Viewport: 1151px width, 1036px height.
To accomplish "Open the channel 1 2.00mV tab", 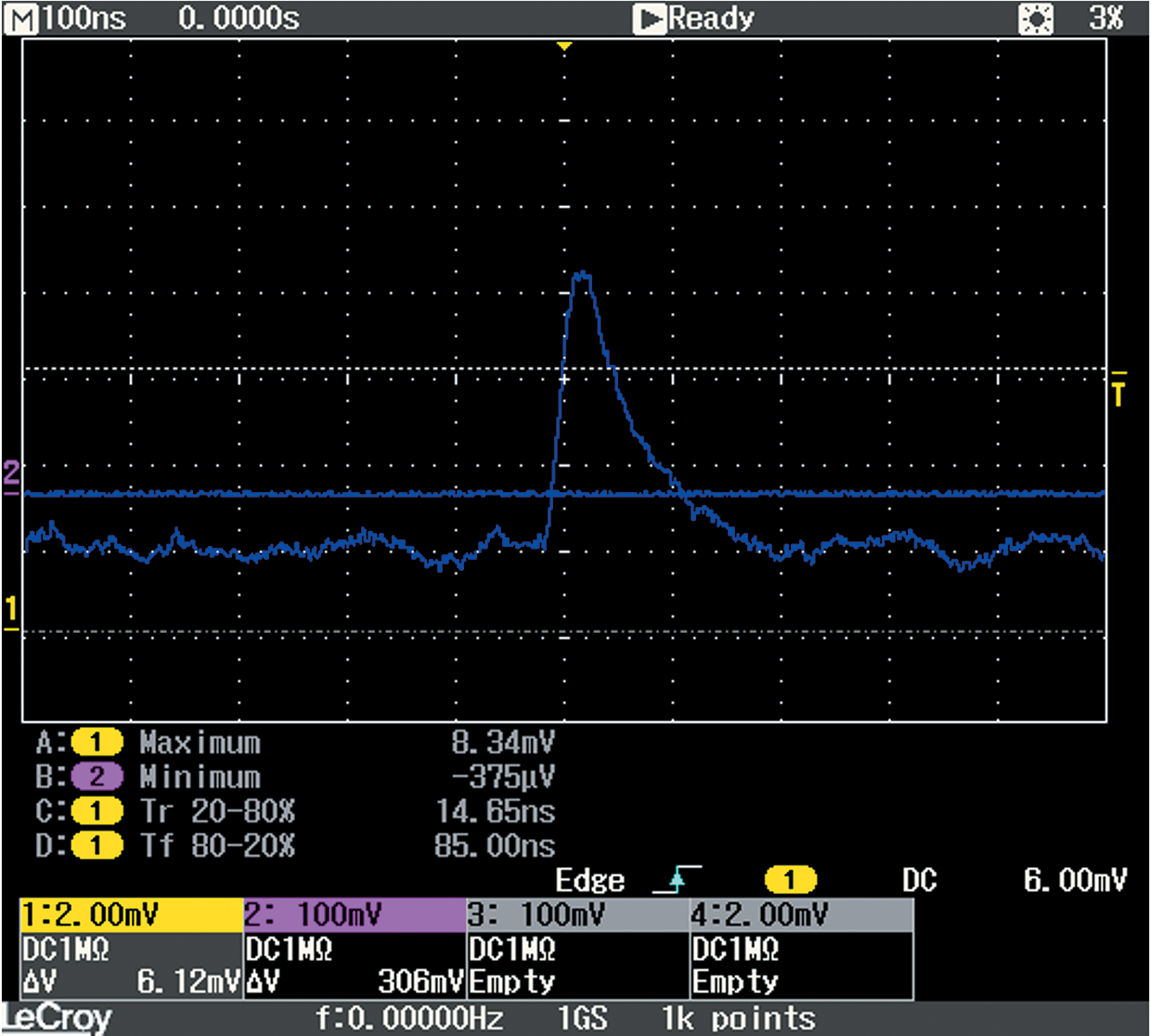I will tap(131, 915).
